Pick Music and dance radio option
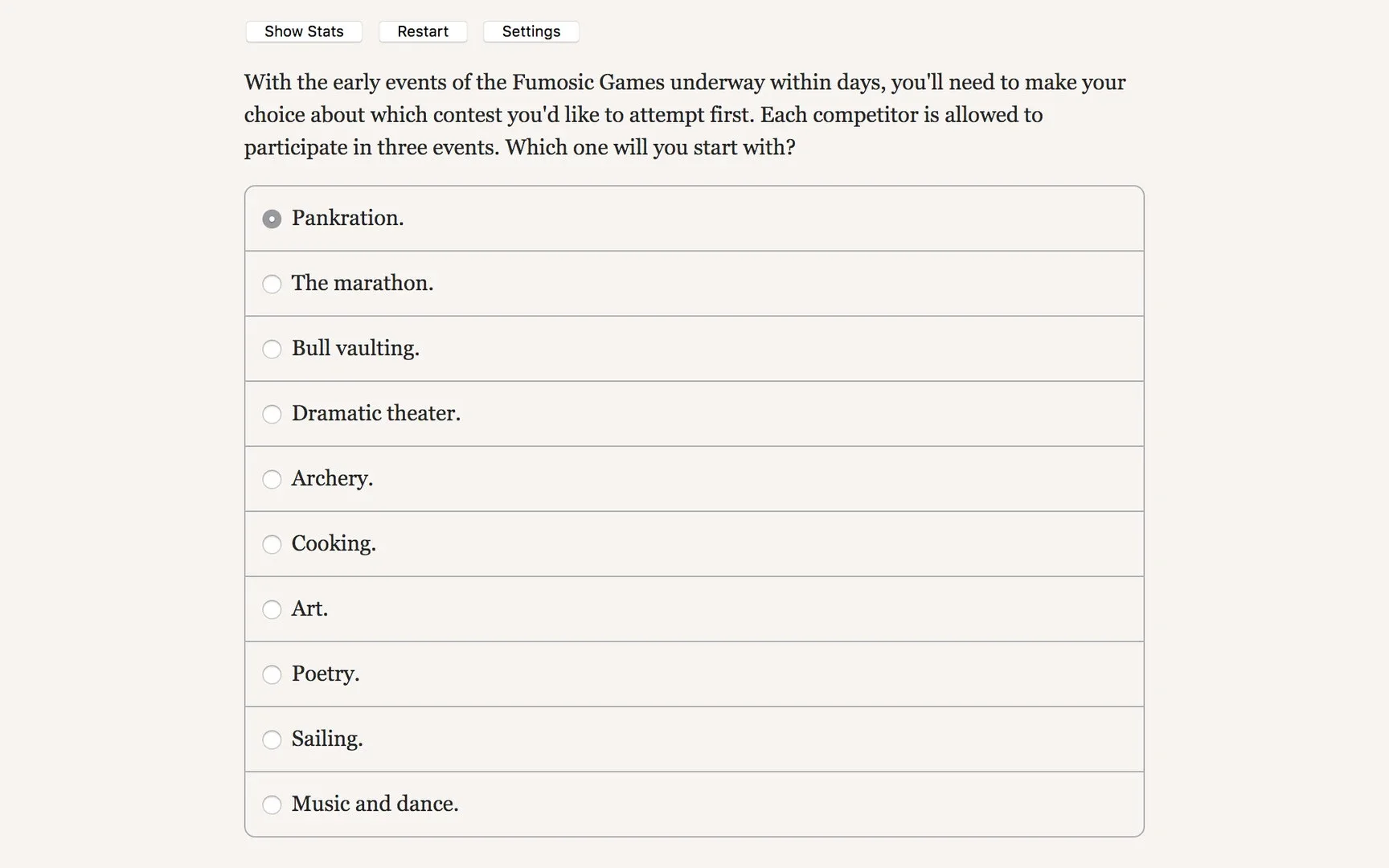Image resolution: width=1389 pixels, height=868 pixels. click(272, 805)
